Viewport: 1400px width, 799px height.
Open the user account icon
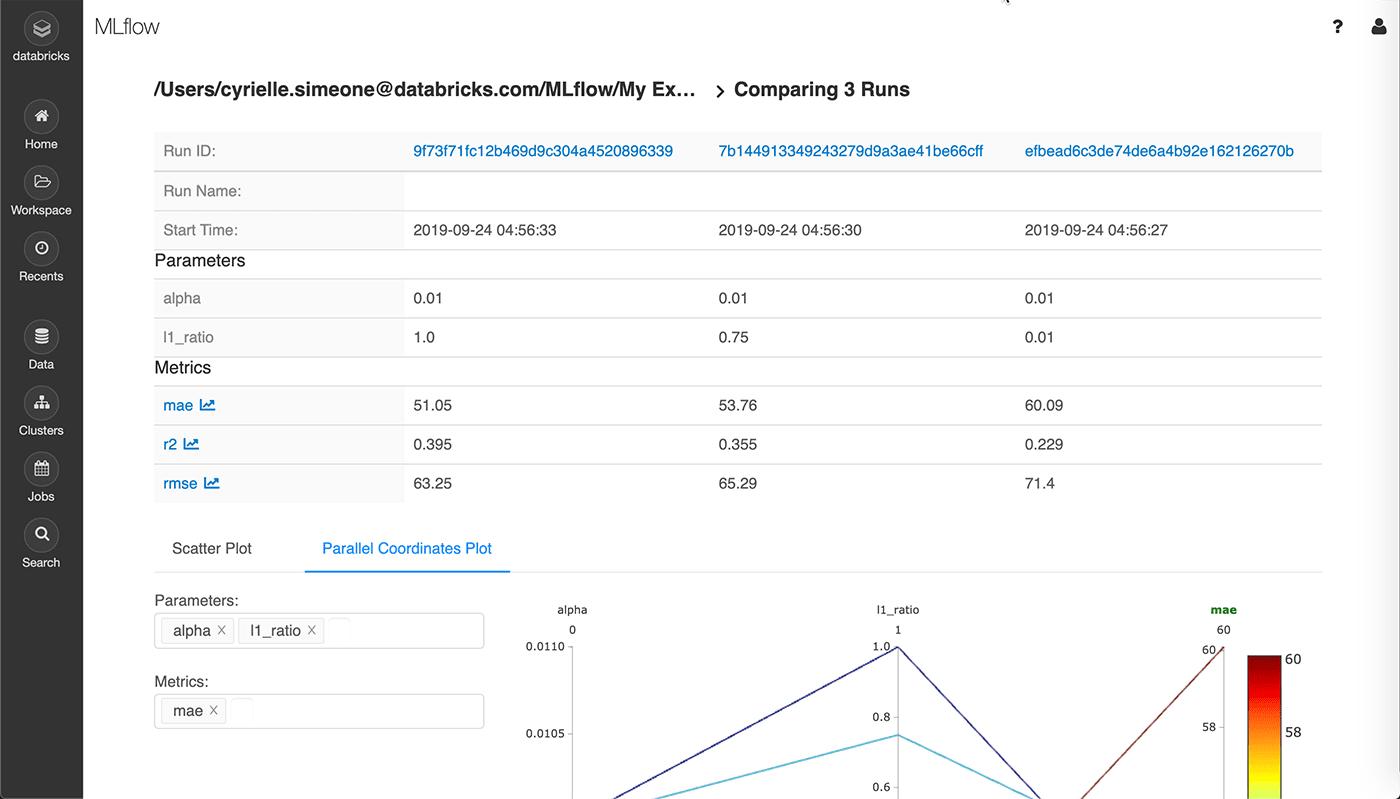point(1379,27)
